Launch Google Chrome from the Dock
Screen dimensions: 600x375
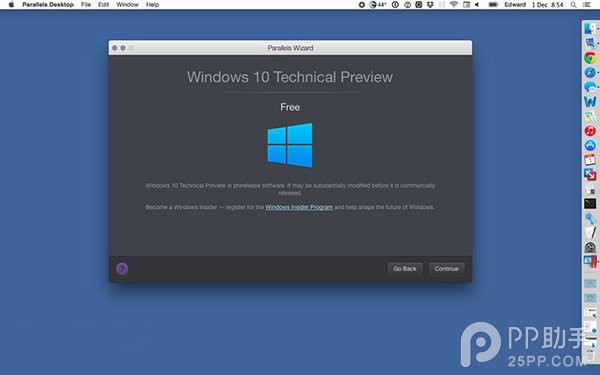click(x=590, y=58)
